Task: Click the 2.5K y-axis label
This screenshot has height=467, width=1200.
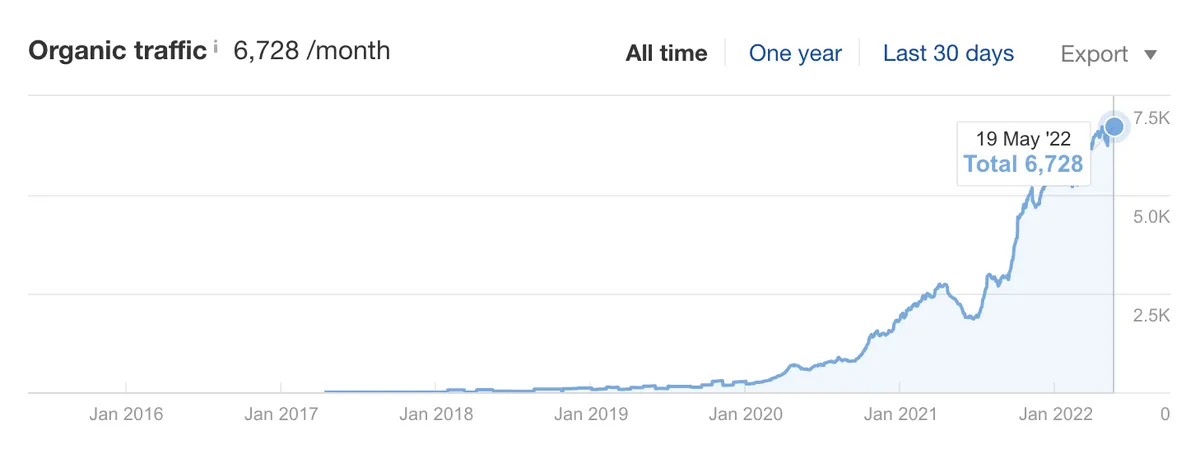Action: point(1151,316)
